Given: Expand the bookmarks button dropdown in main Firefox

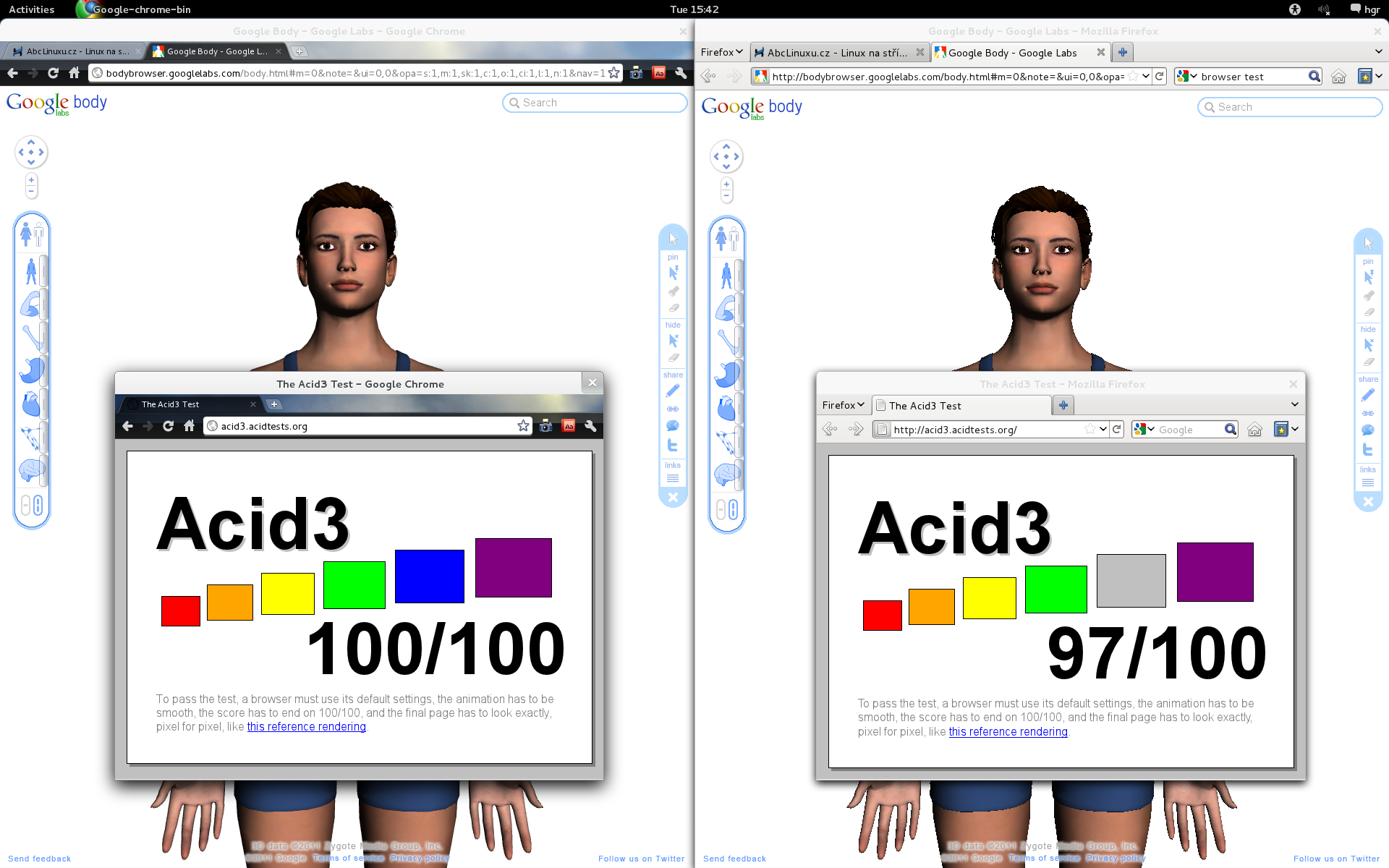Looking at the screenshot, I should [1379, 76].
